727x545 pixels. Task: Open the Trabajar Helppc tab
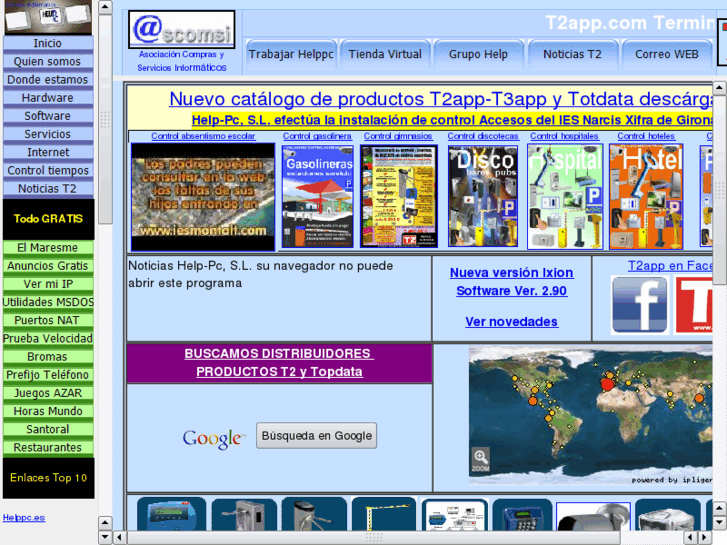[x=291, y=54]
